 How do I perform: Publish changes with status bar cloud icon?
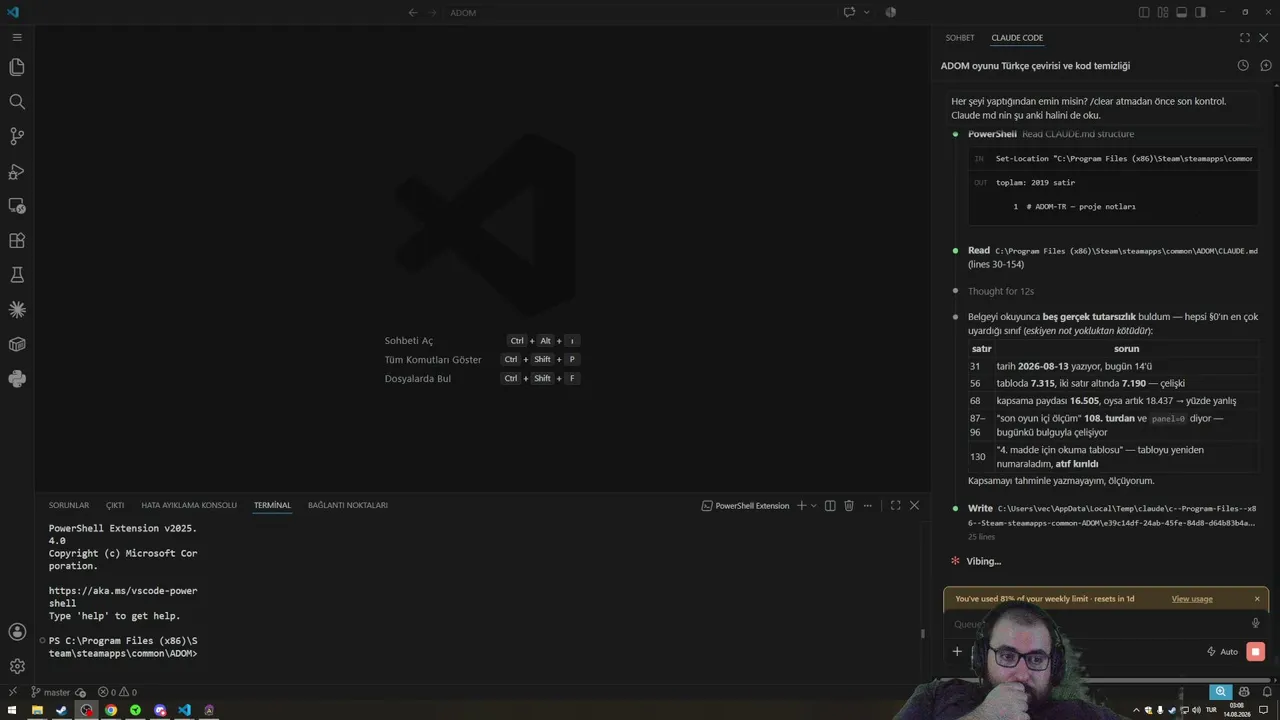pos(81,692)
